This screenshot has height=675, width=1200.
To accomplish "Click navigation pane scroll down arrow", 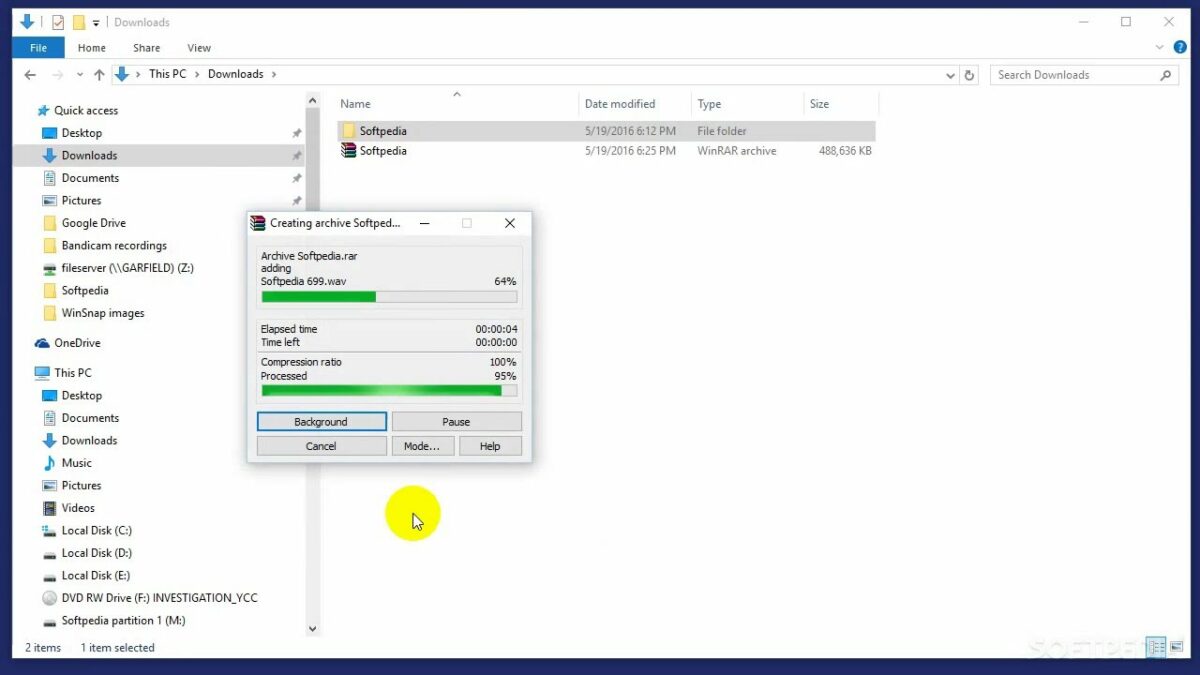I will pos(312,629).
